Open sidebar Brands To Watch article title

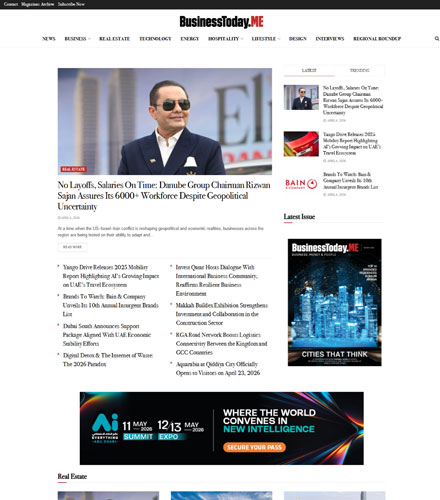click(x=350, y=180)
